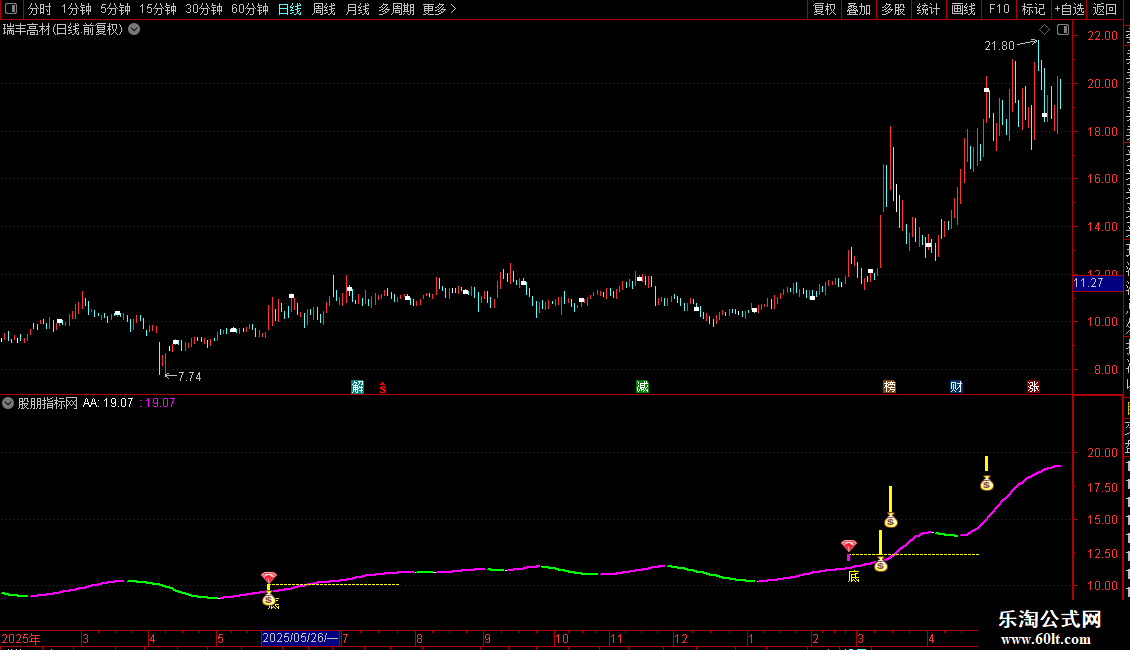The height and width of the screenshot is (650, 1130).
Task: Expand the 更多 periods menu
Action: (439, 9)
